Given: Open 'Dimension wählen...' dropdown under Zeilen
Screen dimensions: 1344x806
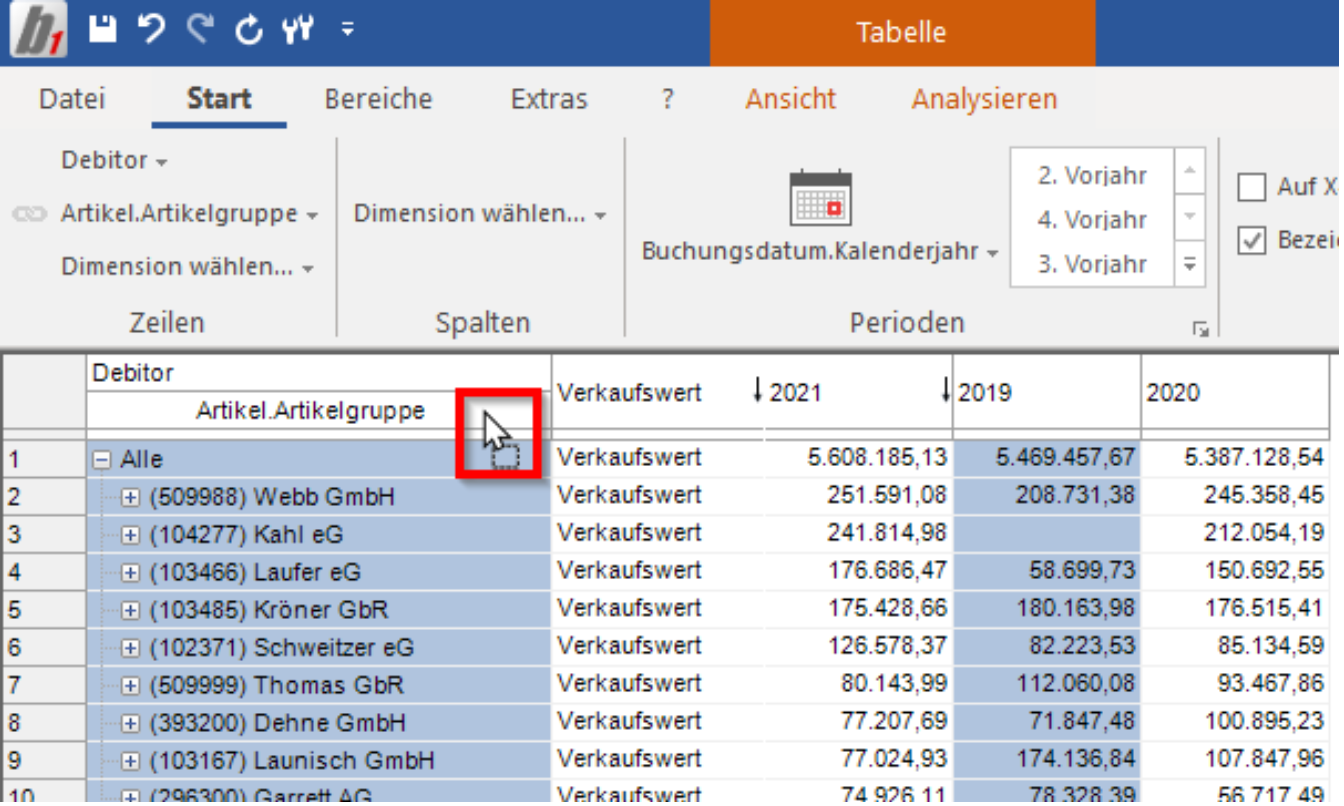Looking at the screenshot, I should pos(187,267).
